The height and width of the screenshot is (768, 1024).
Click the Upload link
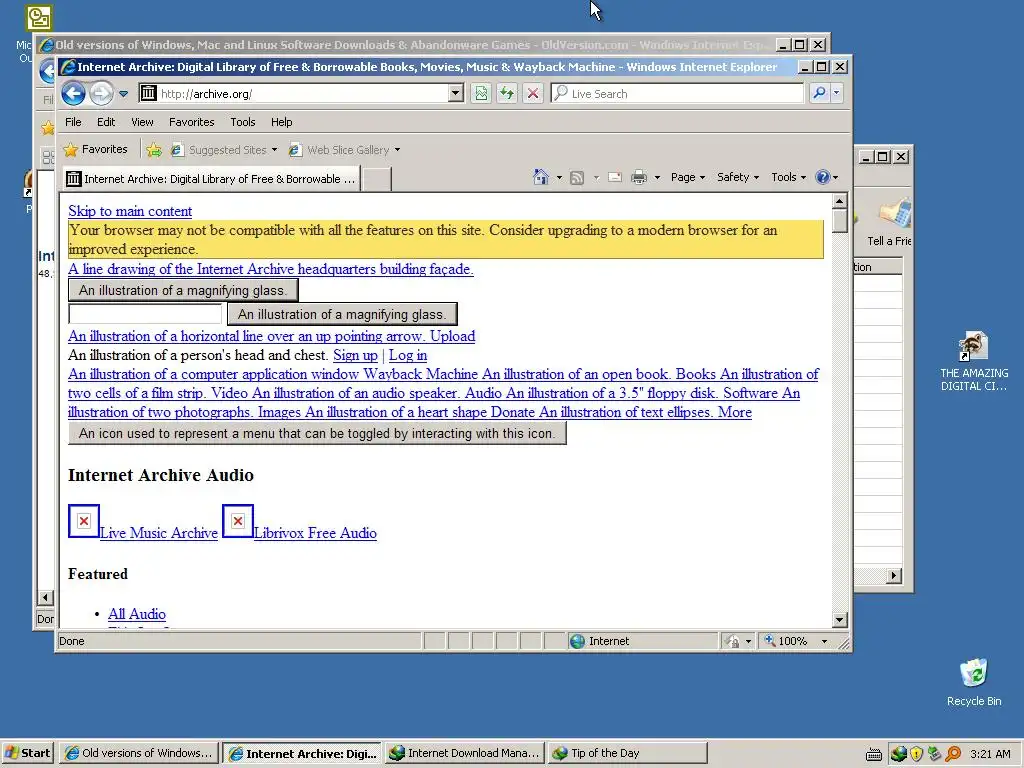tap(453, 336)
